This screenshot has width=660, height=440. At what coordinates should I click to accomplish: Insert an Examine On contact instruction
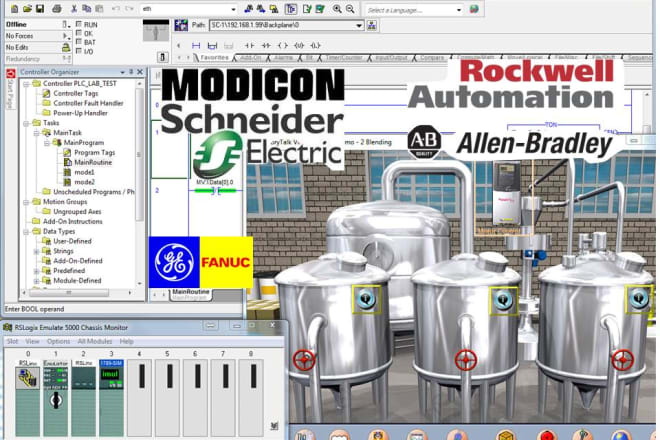click(x=249, y=45)
